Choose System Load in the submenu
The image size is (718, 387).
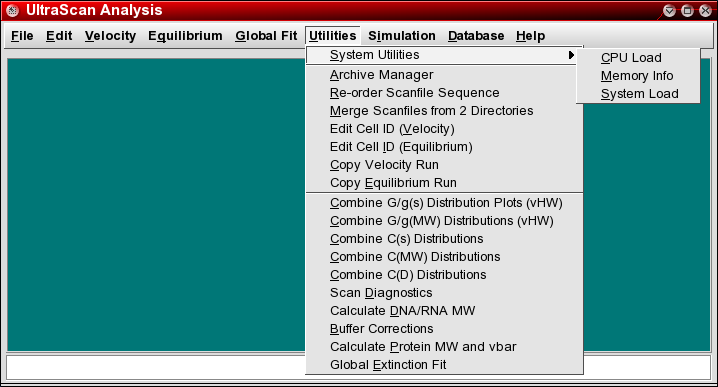point(638,93)
